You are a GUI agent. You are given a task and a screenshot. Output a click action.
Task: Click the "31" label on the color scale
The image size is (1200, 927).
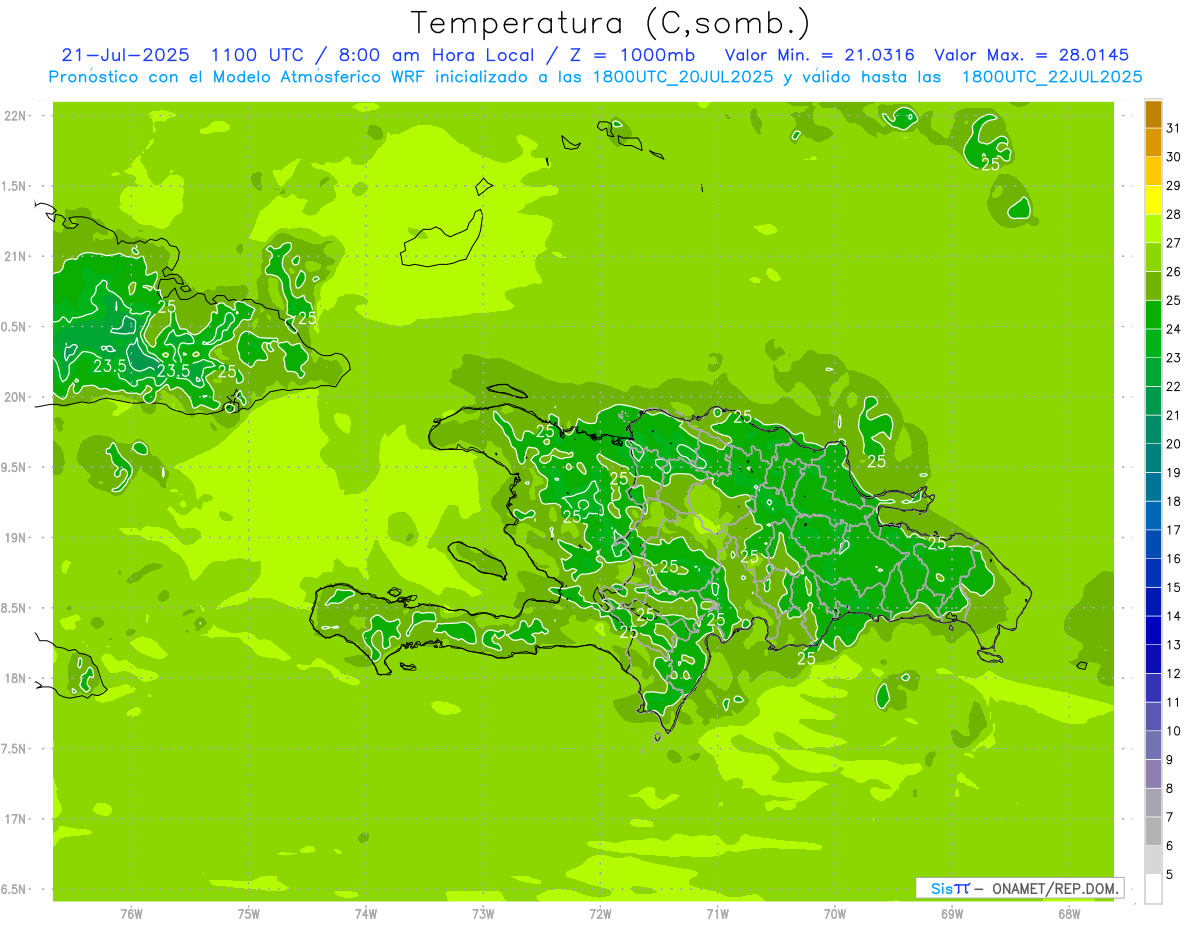click(1174, 128)
